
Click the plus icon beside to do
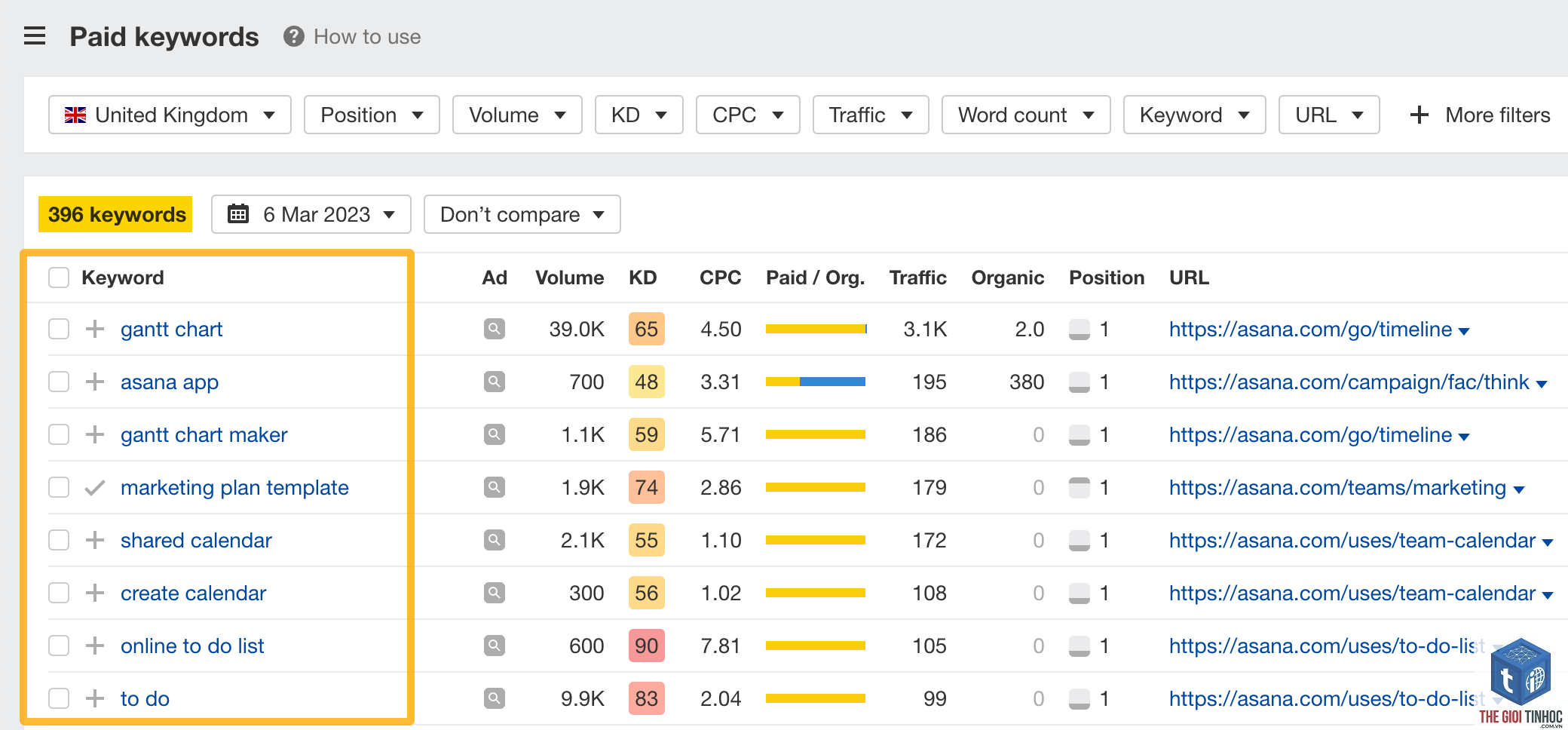tap(94, 698)
